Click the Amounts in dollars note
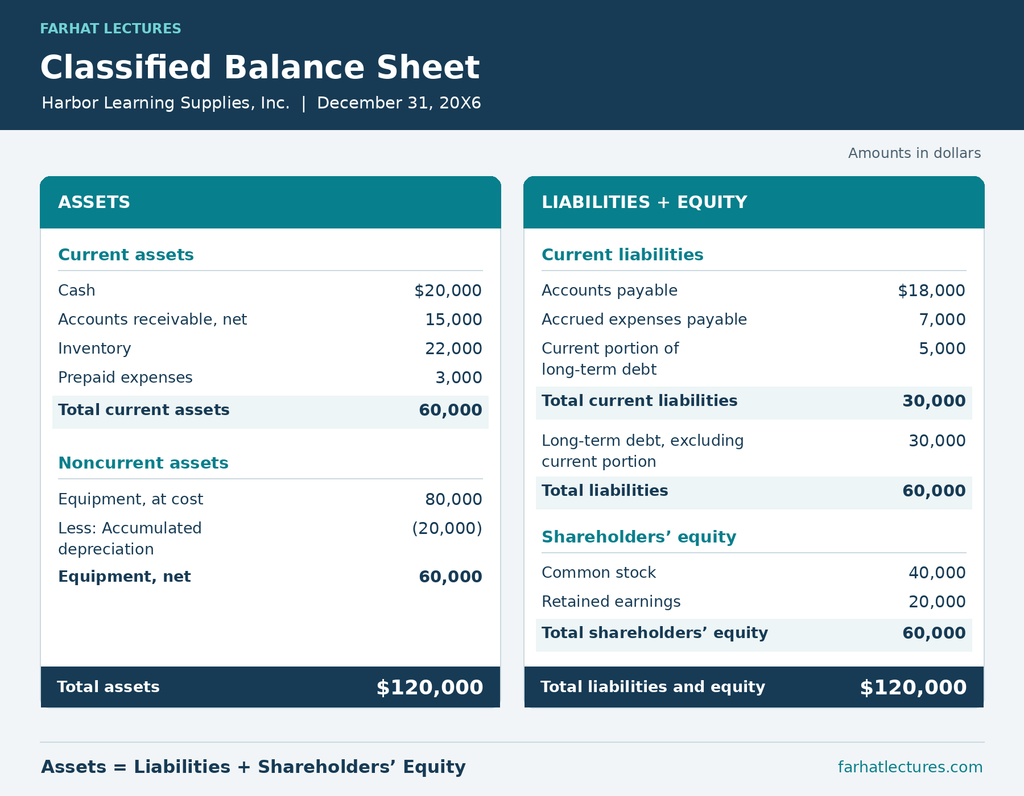 [x=914, y=153]
